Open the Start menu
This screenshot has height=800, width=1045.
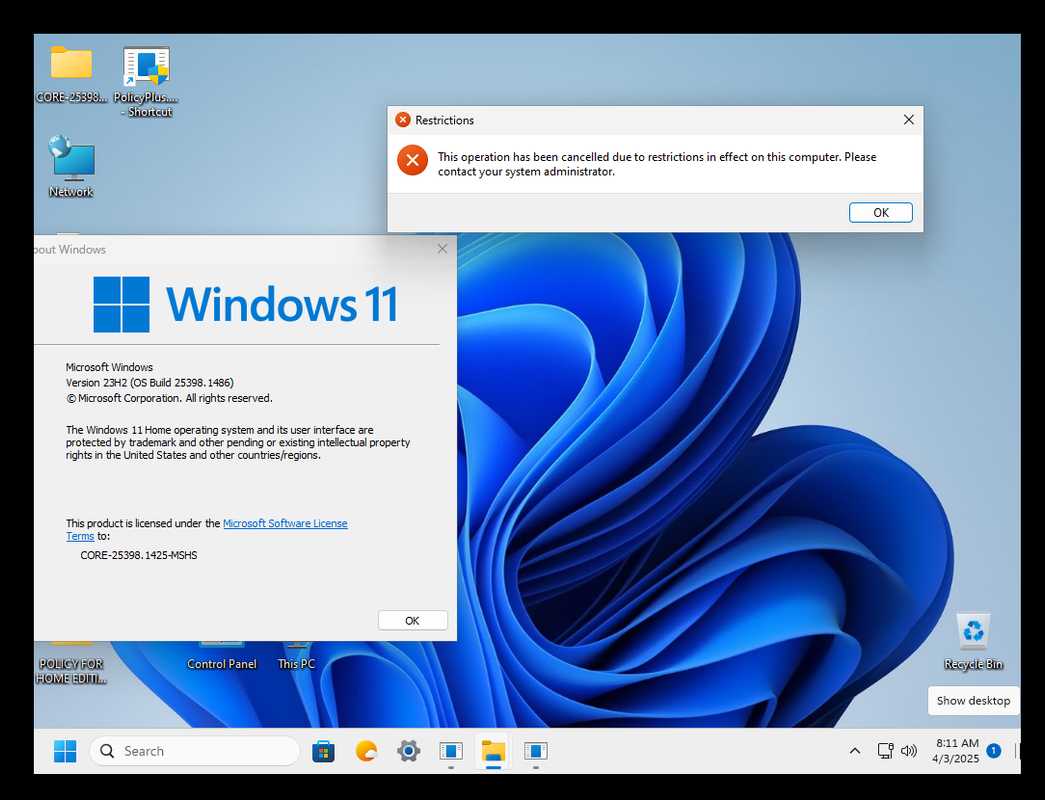65,751
